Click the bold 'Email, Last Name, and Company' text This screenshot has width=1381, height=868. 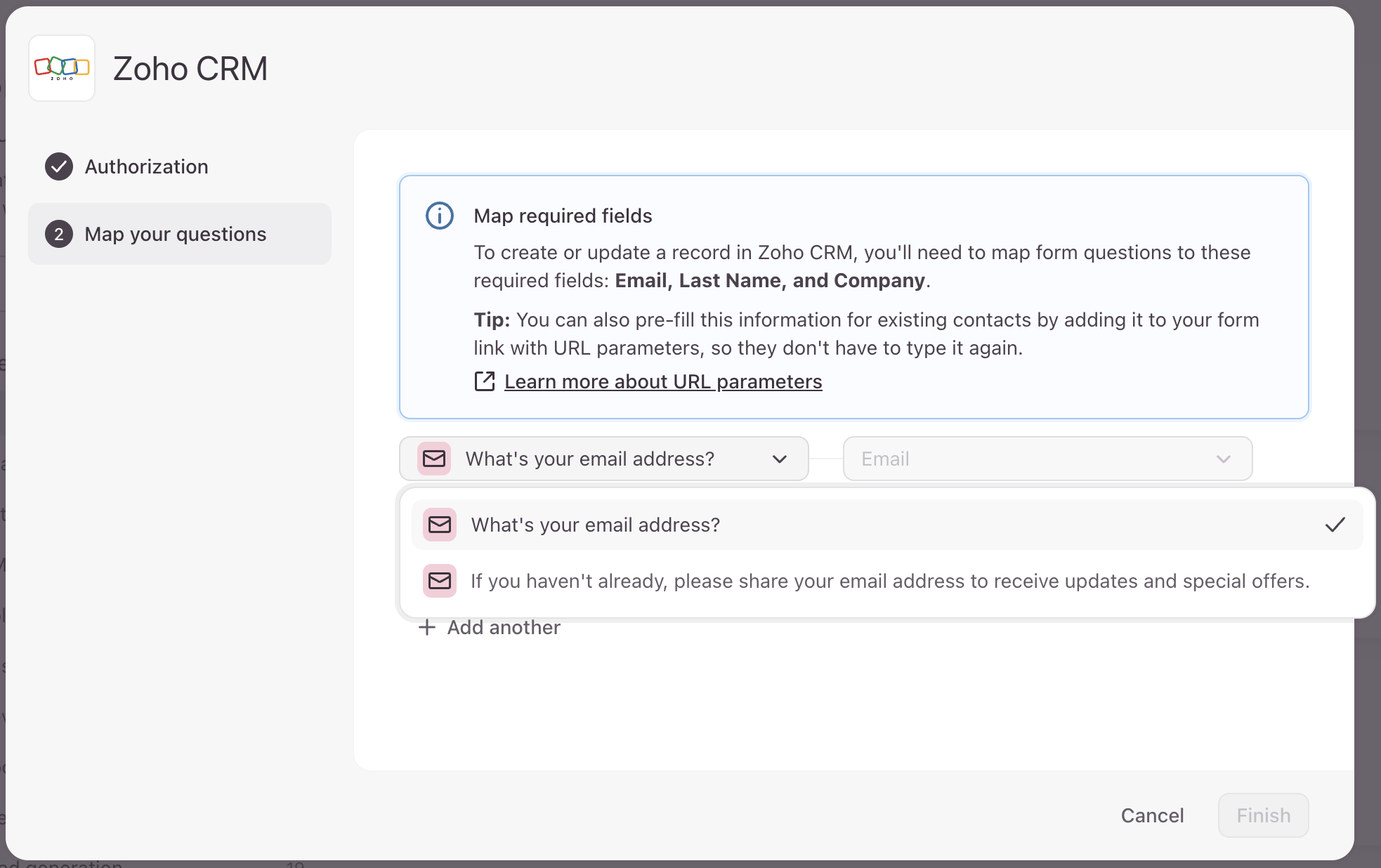(770, 280)
